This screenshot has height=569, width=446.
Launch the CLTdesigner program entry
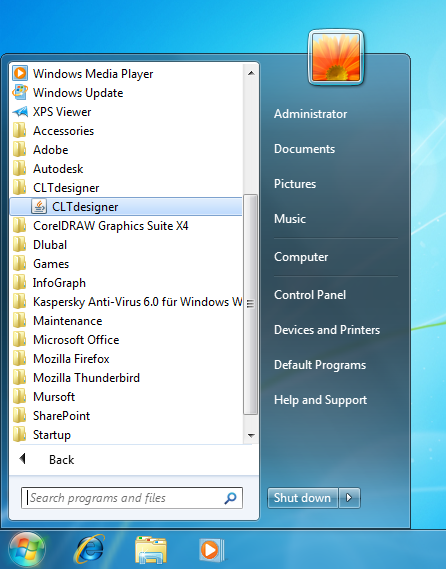(126, 206)
